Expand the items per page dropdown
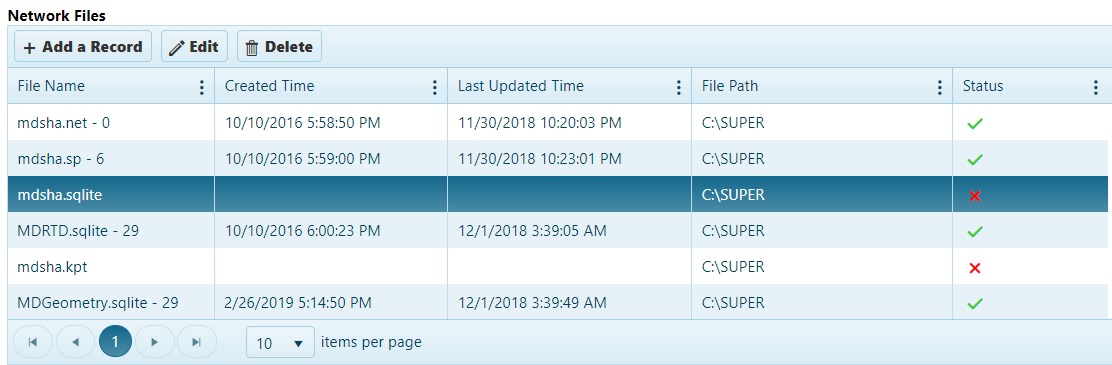 280,343
